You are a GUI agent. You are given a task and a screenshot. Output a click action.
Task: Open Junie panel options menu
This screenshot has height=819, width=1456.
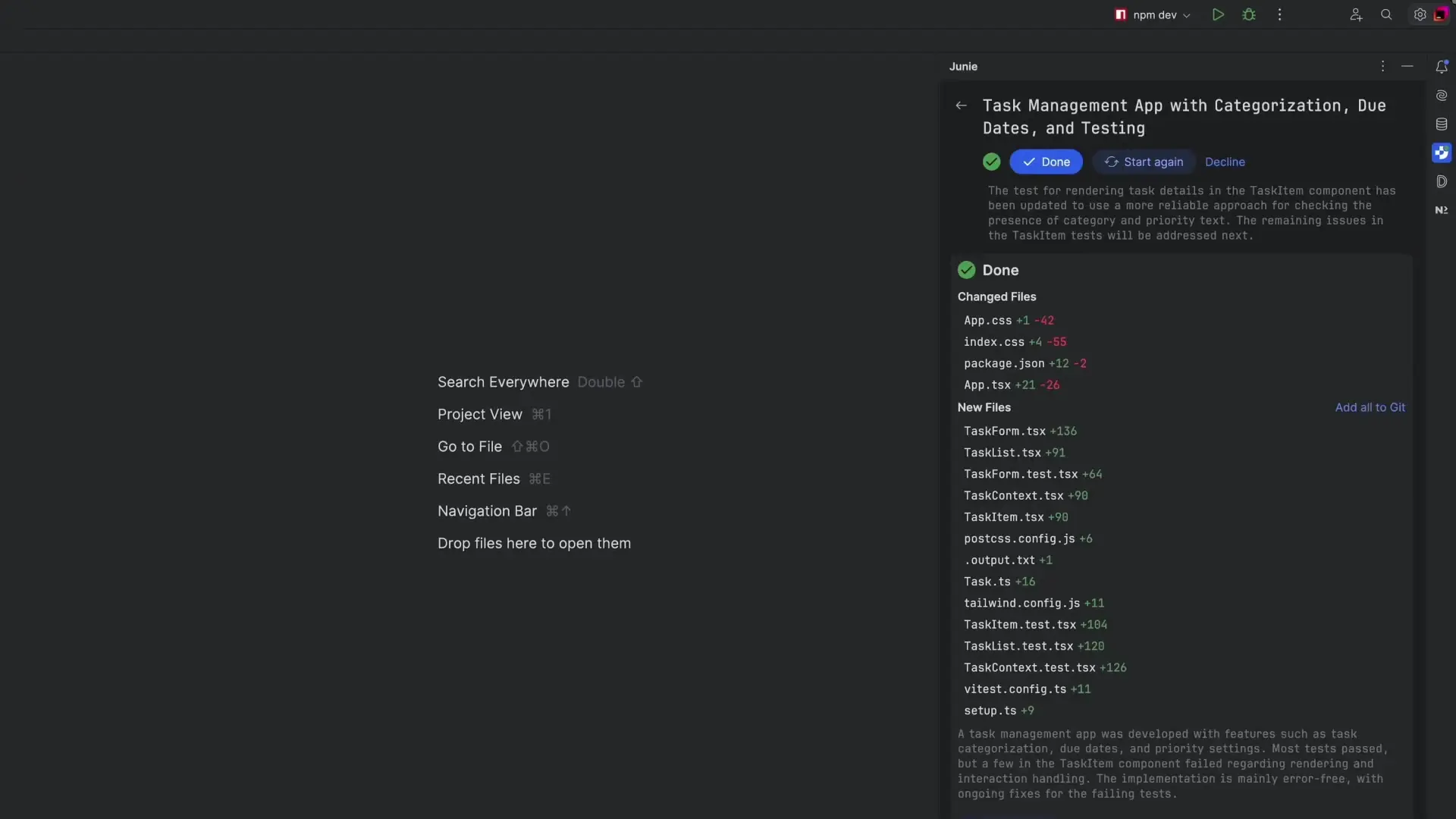pos(1382,67)
